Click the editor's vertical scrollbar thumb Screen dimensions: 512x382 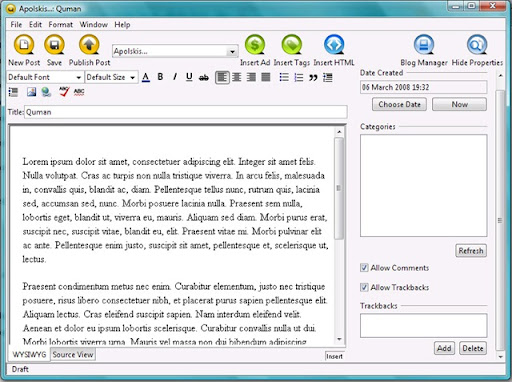click(339, 188)
